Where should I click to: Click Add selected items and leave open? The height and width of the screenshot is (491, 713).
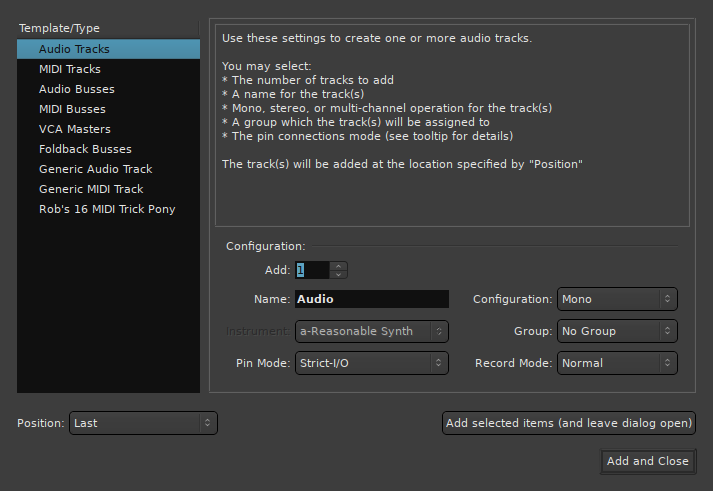(569, 423)
